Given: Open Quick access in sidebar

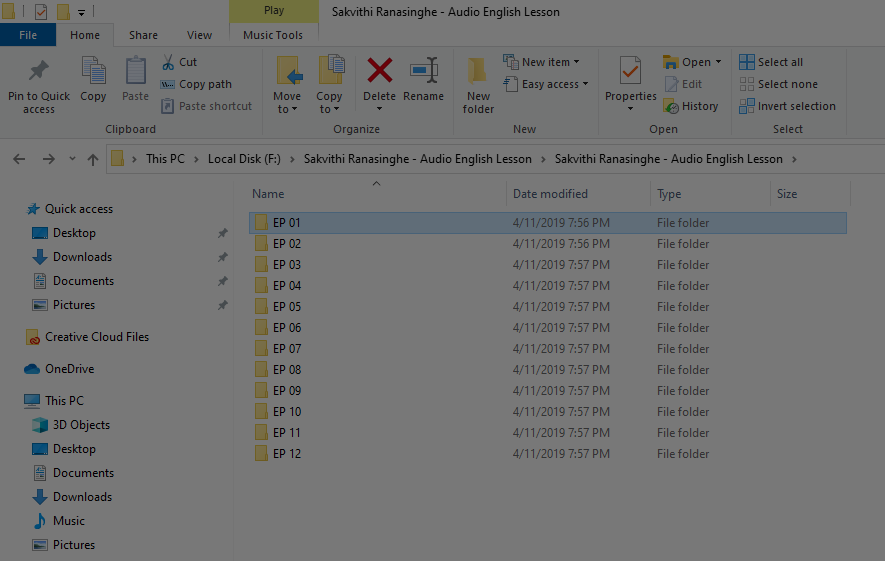Looking at the screenshot, I should (x=70, y=209).
